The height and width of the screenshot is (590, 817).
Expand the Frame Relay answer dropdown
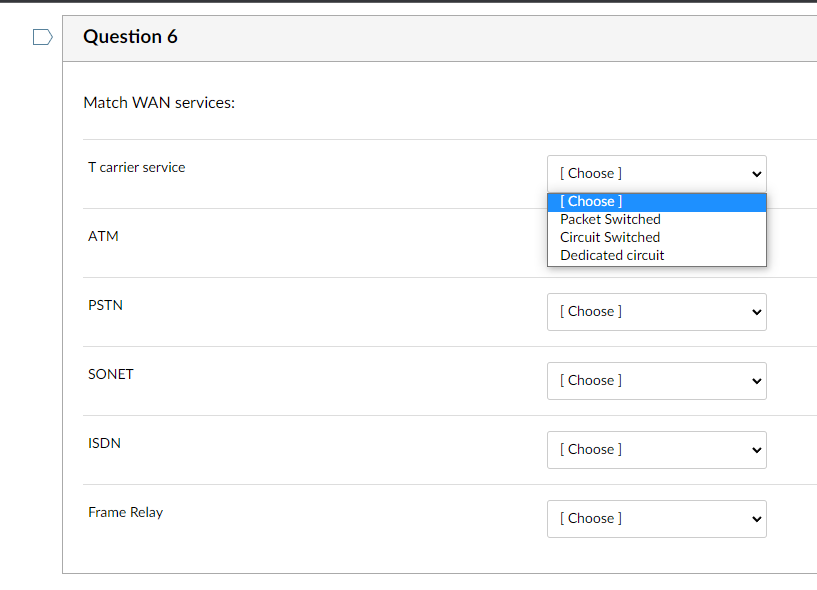(x=657, y=519)
